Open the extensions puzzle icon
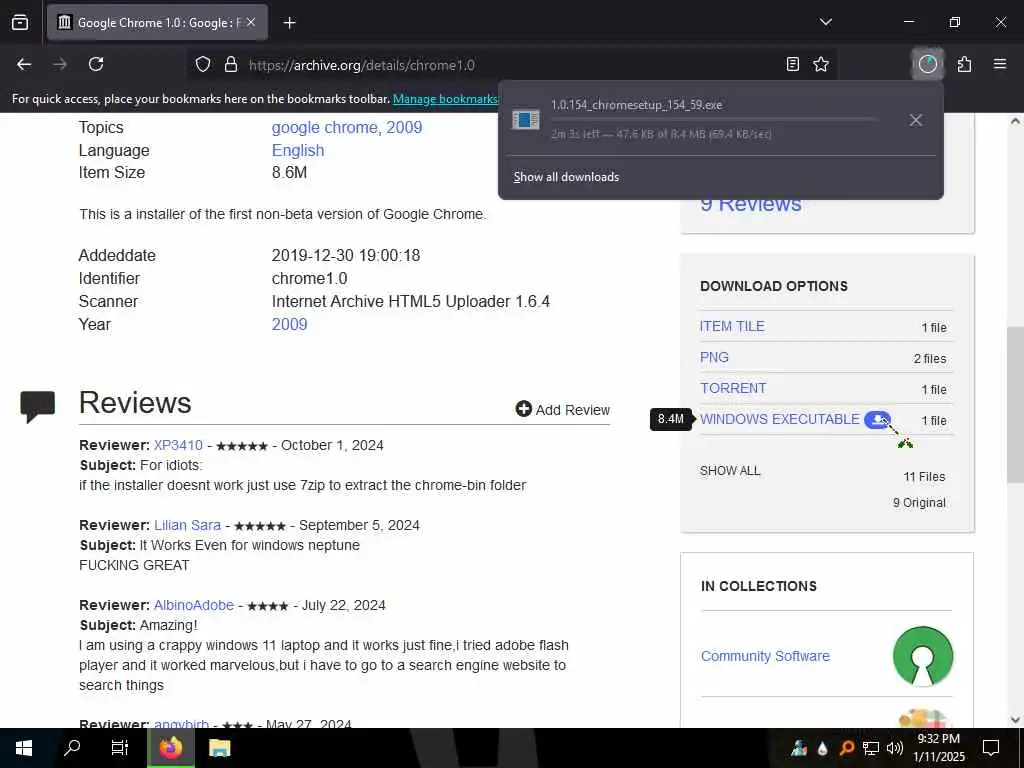 (964, 64)
